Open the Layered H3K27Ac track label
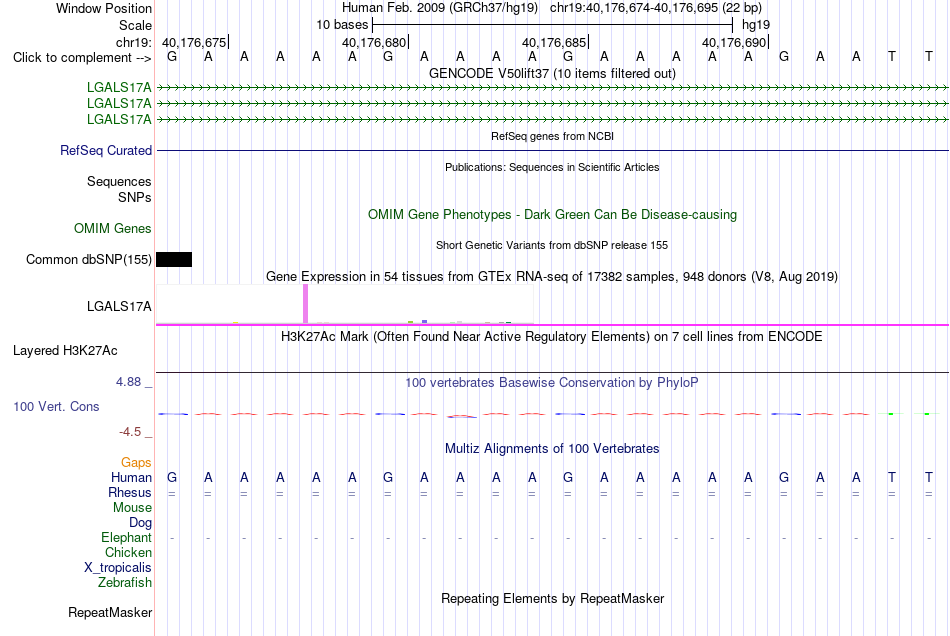This screenshot has width=950, height=636. 65,351
